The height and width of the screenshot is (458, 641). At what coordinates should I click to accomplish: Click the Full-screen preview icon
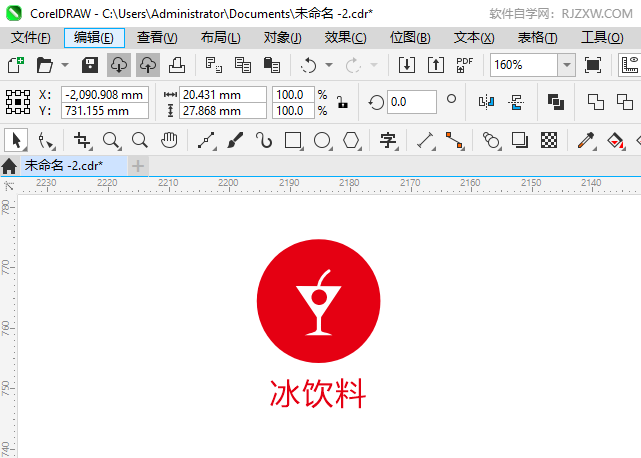click(593, 65)
